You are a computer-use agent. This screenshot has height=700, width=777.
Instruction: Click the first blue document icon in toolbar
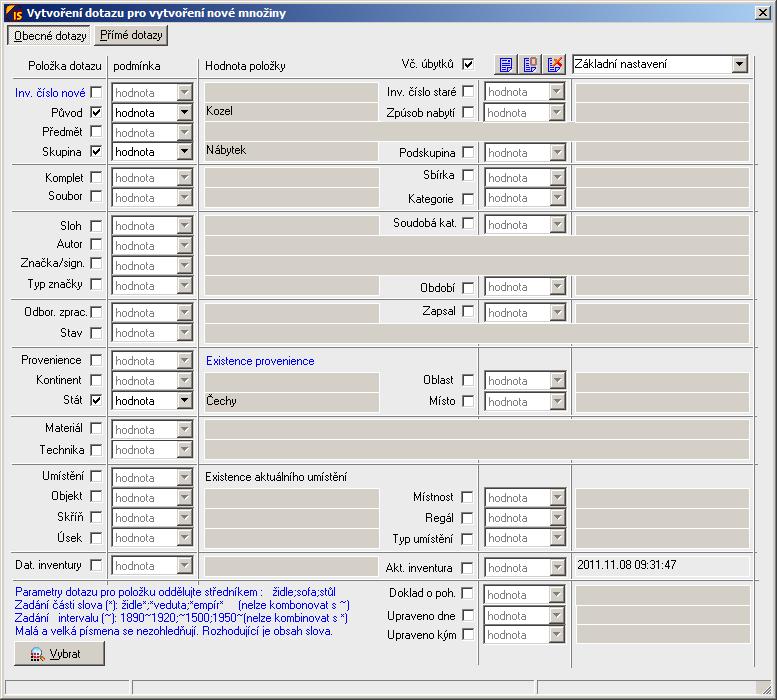pyautogui.click(x=506, y=64)
